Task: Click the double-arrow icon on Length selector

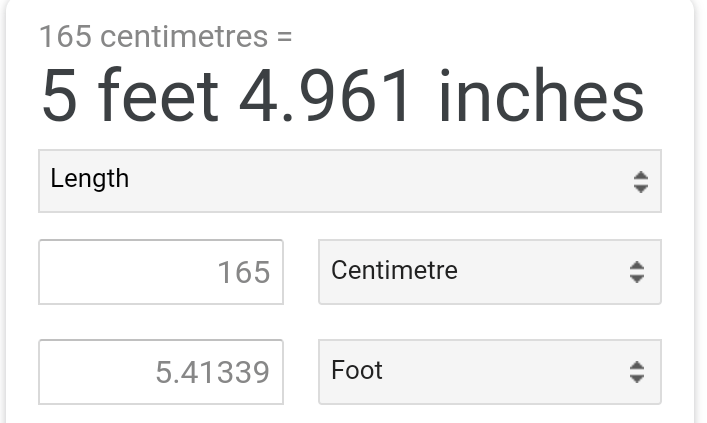Action: point(640,182)
